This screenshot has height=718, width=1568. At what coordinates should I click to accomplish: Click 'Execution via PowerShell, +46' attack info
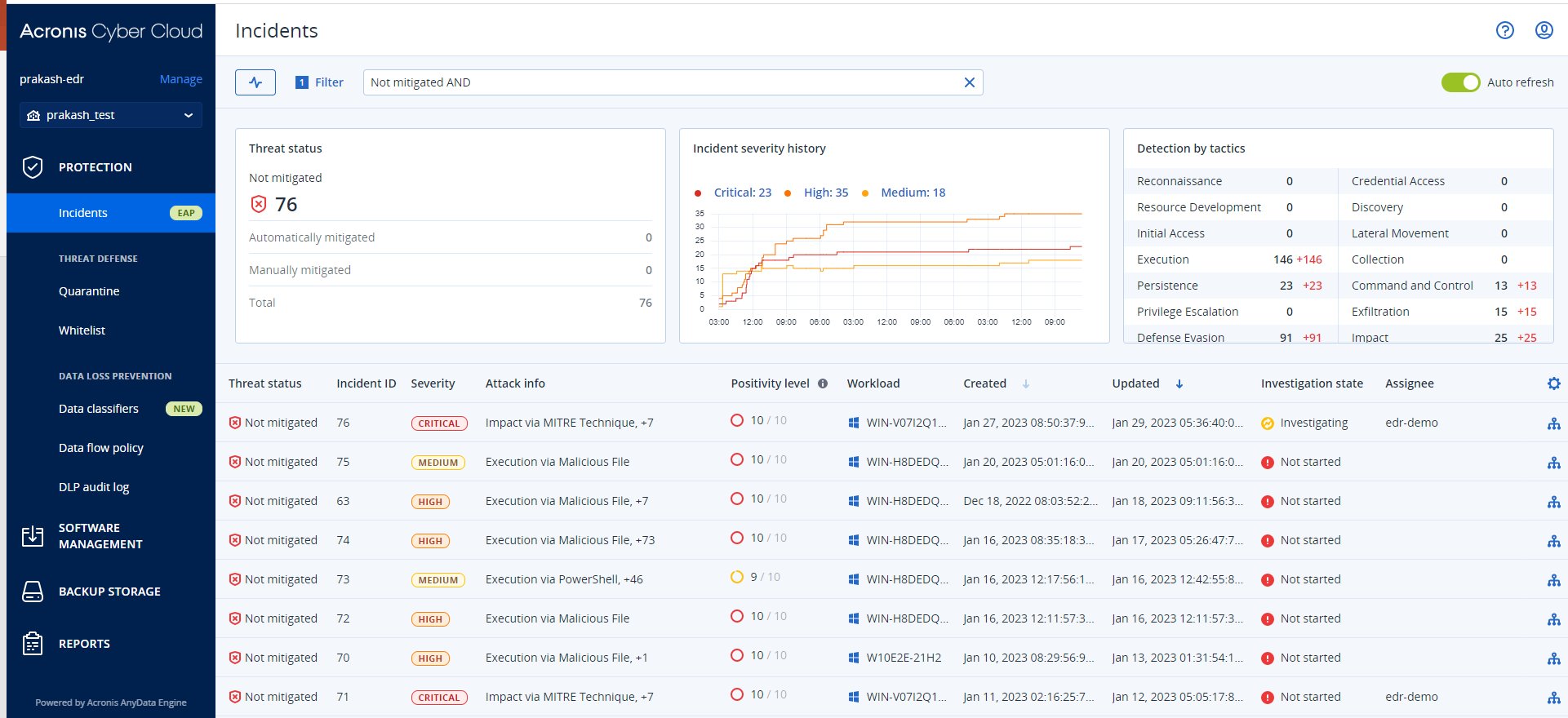564,579
